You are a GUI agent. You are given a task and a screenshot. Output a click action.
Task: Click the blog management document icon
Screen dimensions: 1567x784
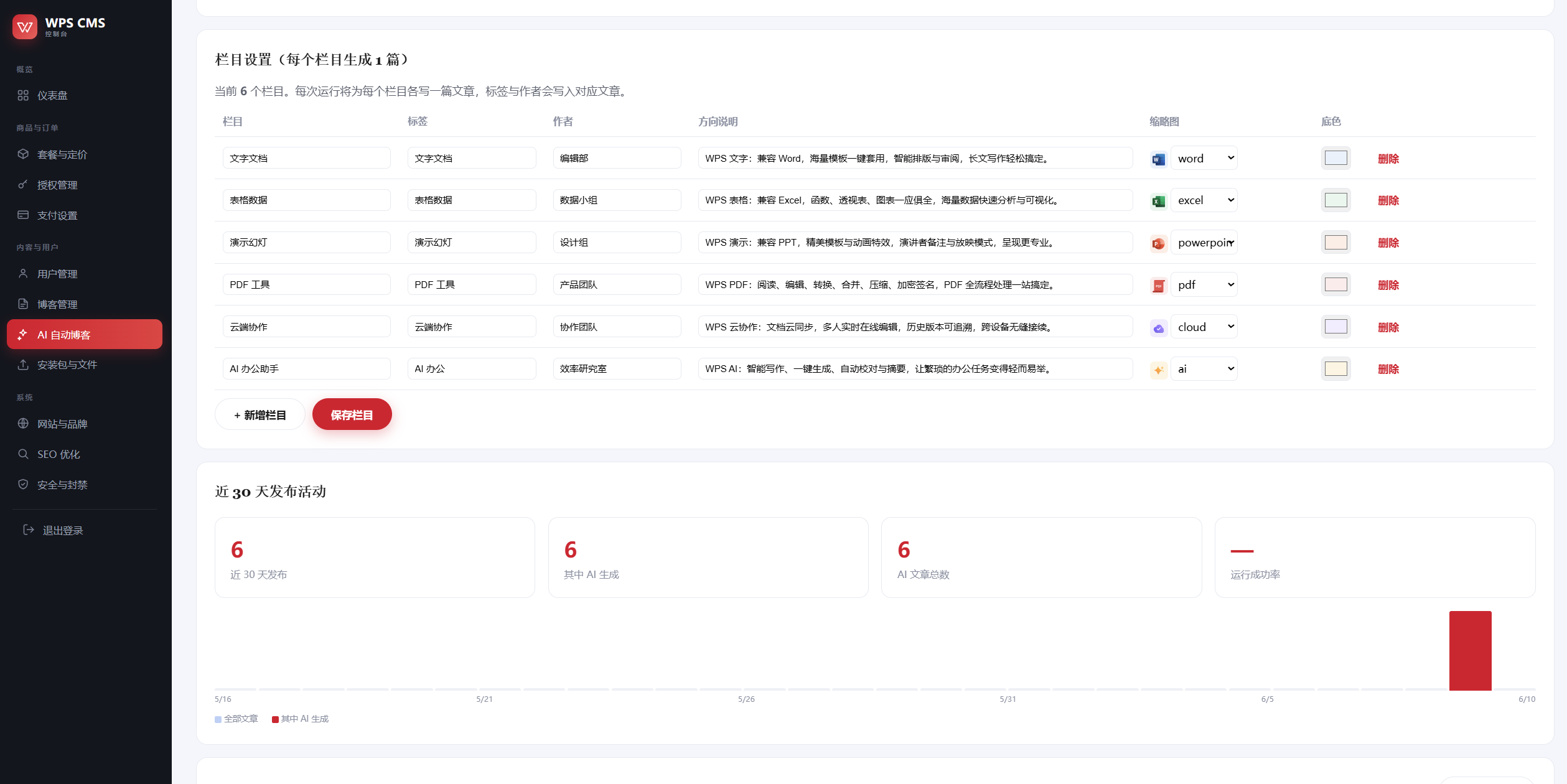(x=23, y=304)
